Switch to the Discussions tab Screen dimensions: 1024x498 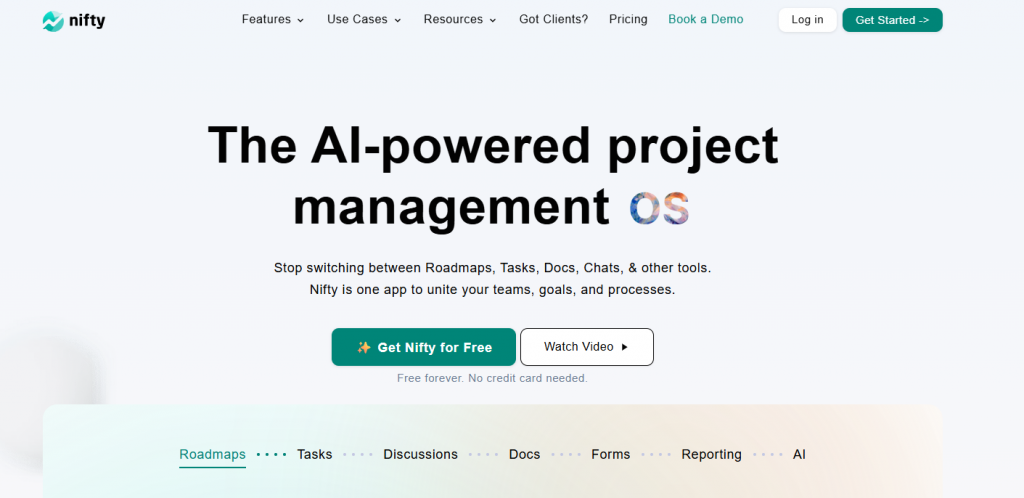pos(421,454)
